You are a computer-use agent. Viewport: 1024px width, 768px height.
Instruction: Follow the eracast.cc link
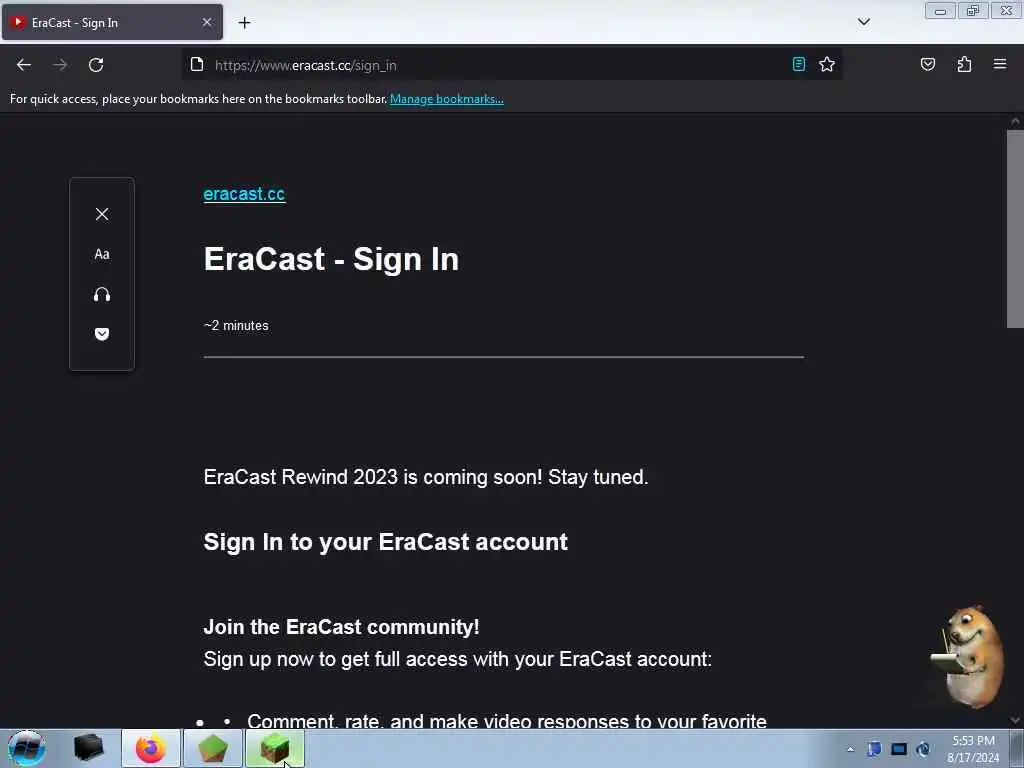pos(244,194)
